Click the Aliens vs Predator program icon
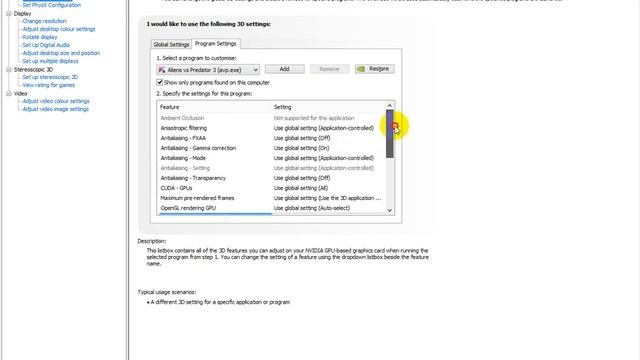The height and width of the screenshot is (360, 640). (162, 70)
